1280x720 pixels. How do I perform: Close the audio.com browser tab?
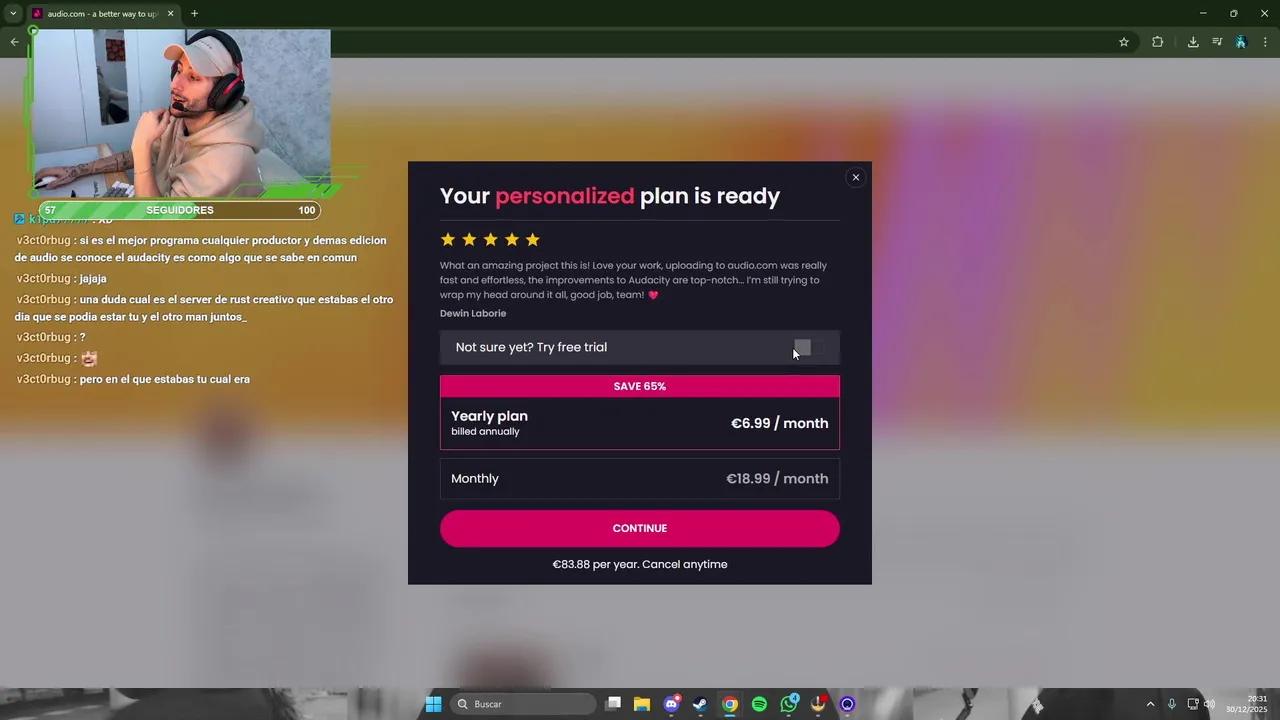[170, 14]
